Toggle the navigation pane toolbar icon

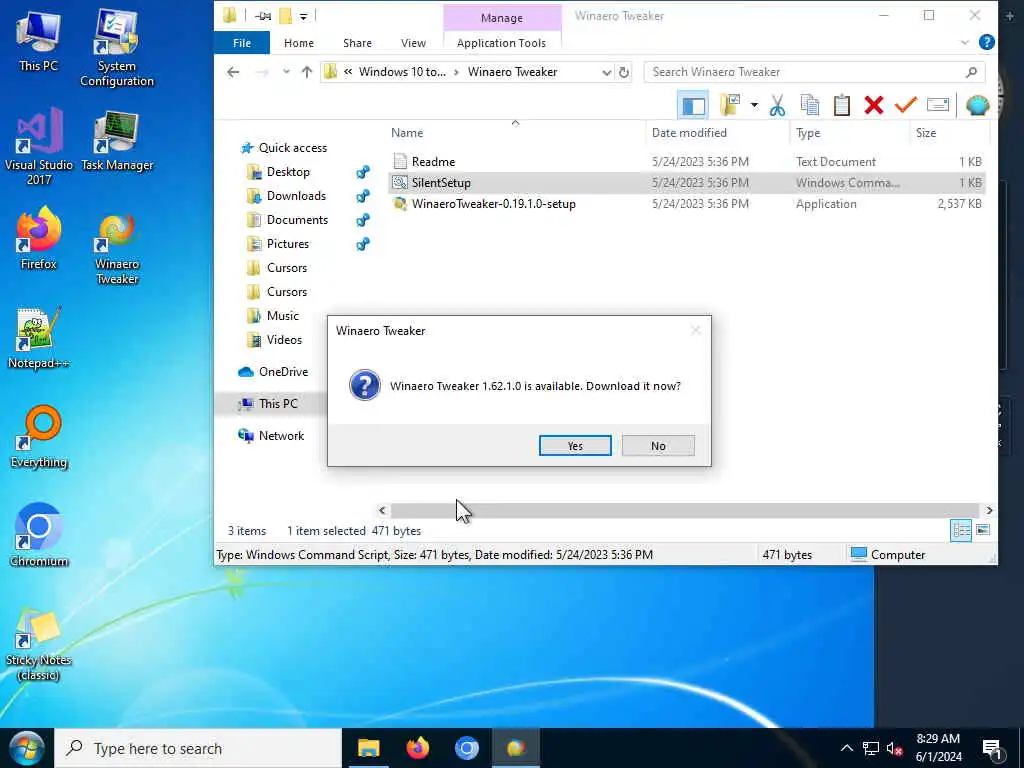693,105
